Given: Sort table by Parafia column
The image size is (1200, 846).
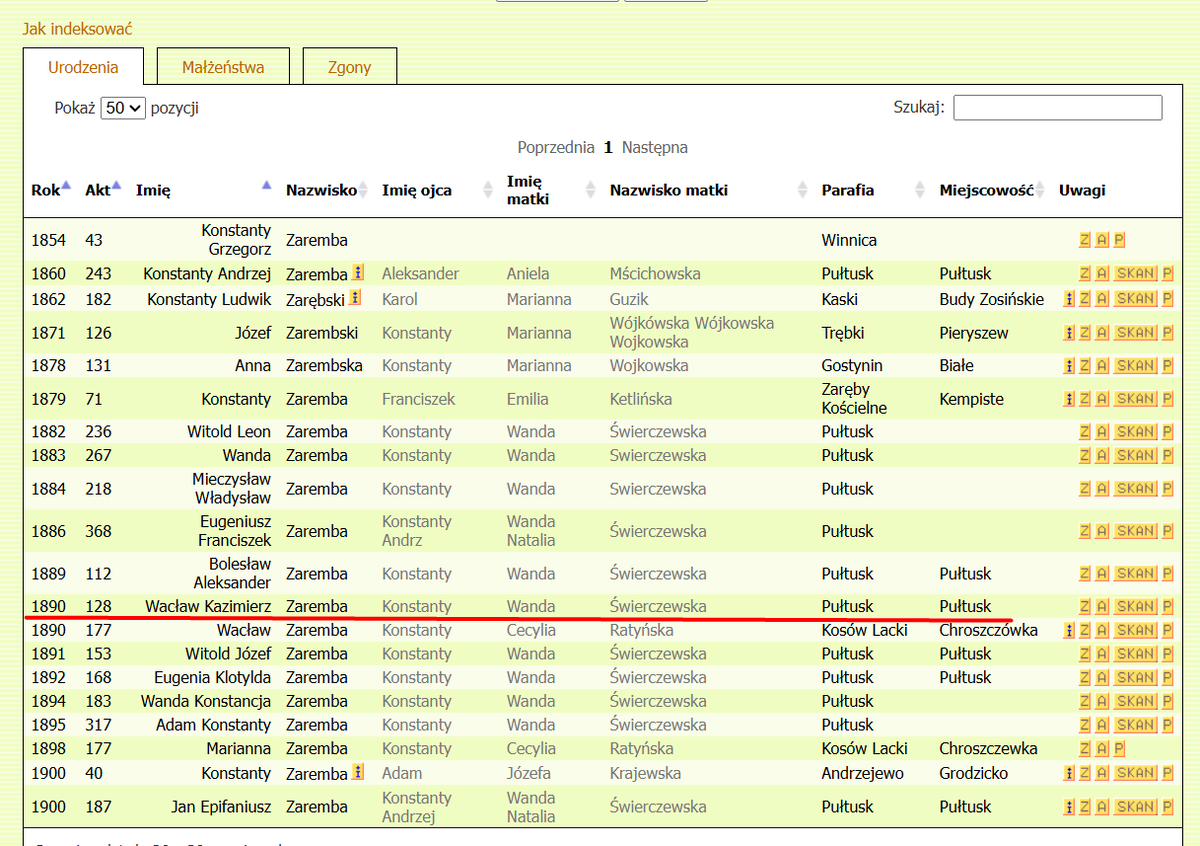Looking at the screenshot, I should pyautogui.click(x=873, y=190).
